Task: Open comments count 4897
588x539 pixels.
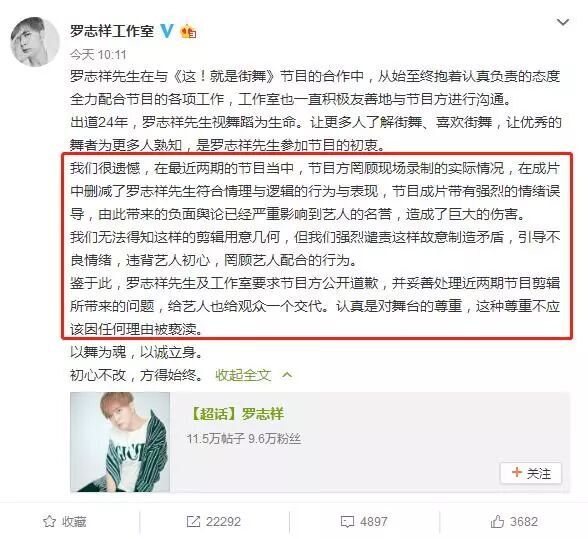Action: pos(373,521)
